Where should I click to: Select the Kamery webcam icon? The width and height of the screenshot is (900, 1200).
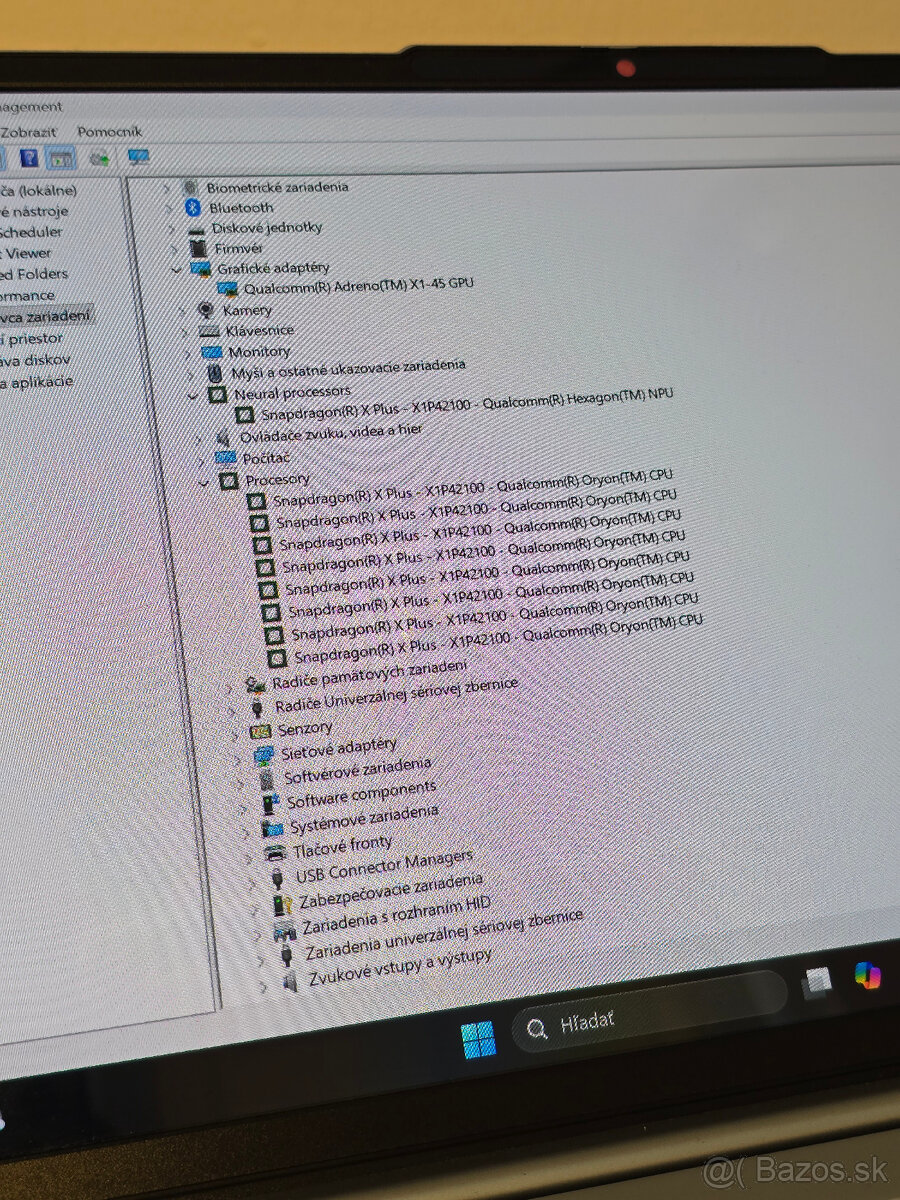205,310
